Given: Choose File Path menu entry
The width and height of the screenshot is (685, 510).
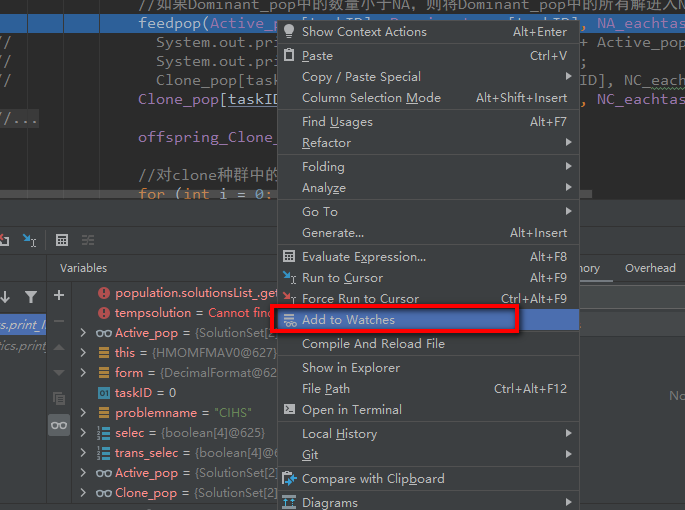Looking at the screenshot, I should click(429, 389).
